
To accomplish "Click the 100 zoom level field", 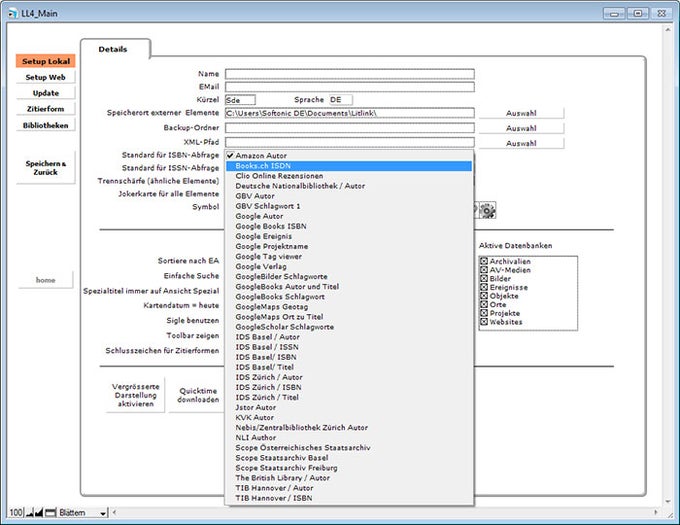I will [16, 513].
